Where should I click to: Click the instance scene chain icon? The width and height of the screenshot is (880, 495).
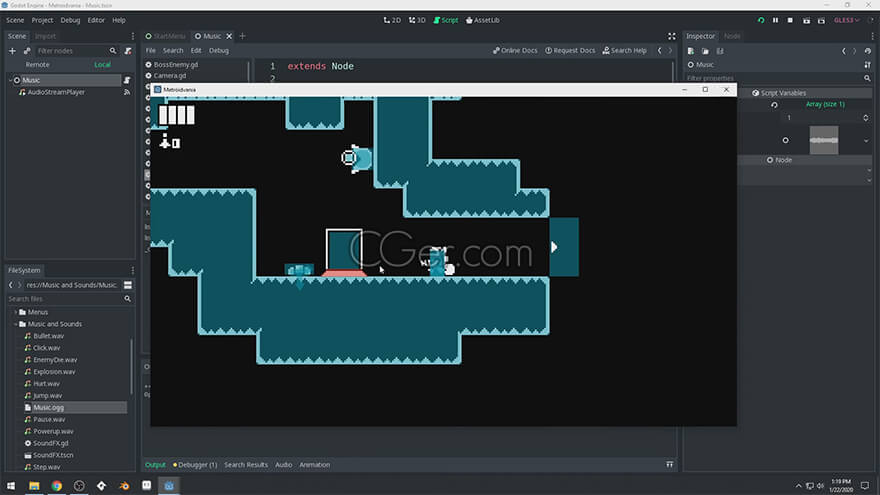[x=27, y=51]
